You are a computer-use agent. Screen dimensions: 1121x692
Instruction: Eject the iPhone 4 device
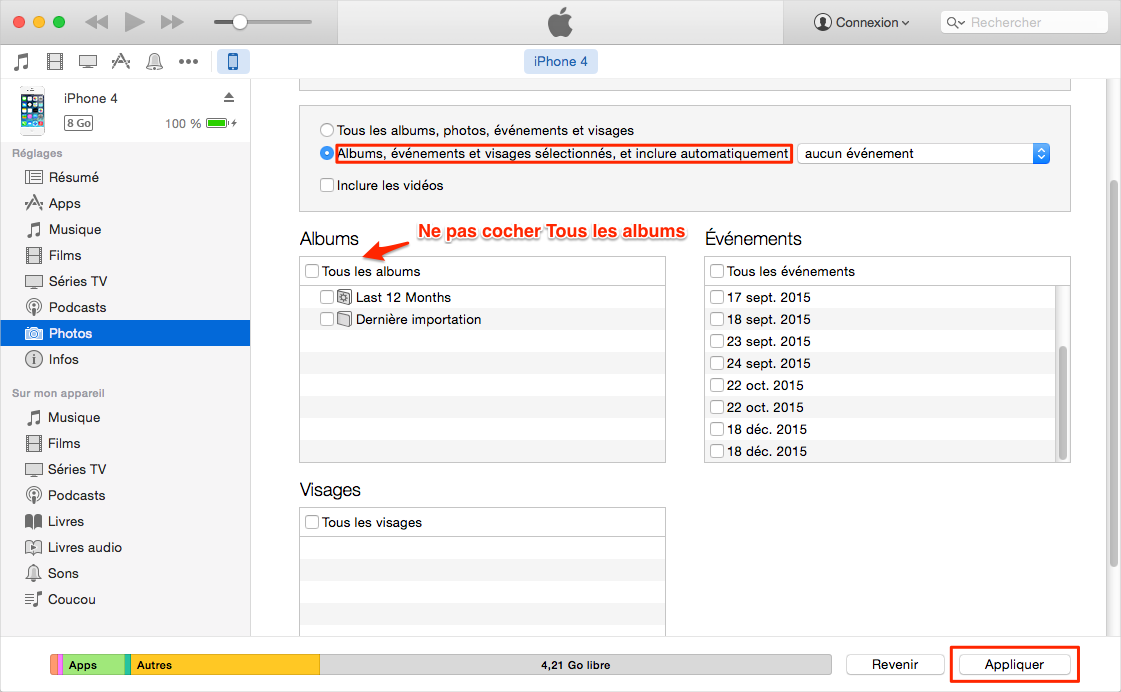point(229,97)
